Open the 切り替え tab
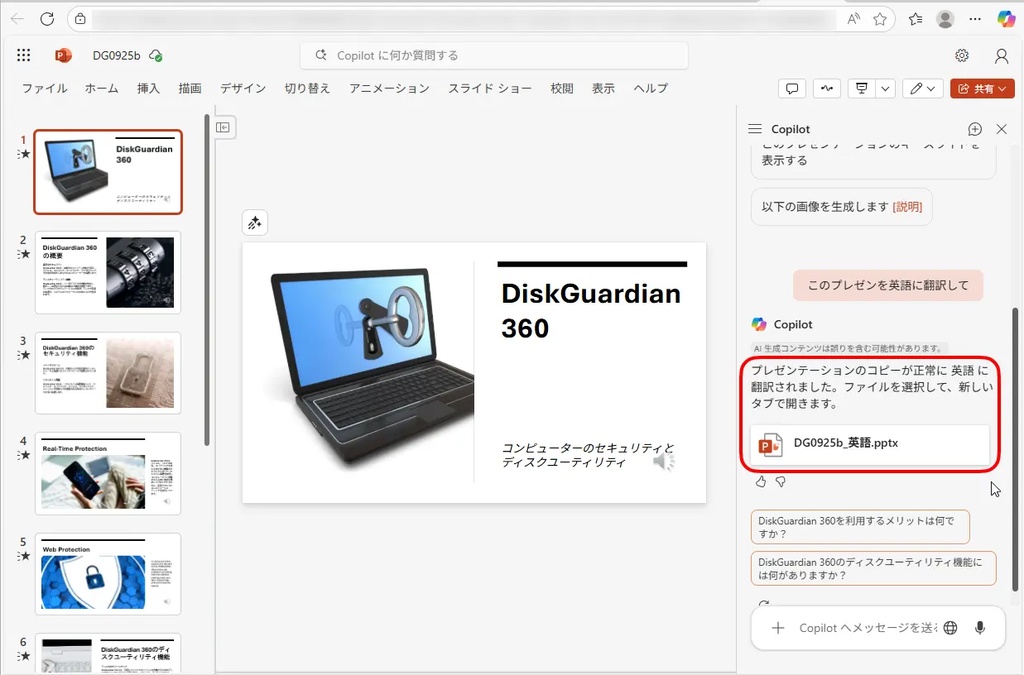 (x=308, y=88)
